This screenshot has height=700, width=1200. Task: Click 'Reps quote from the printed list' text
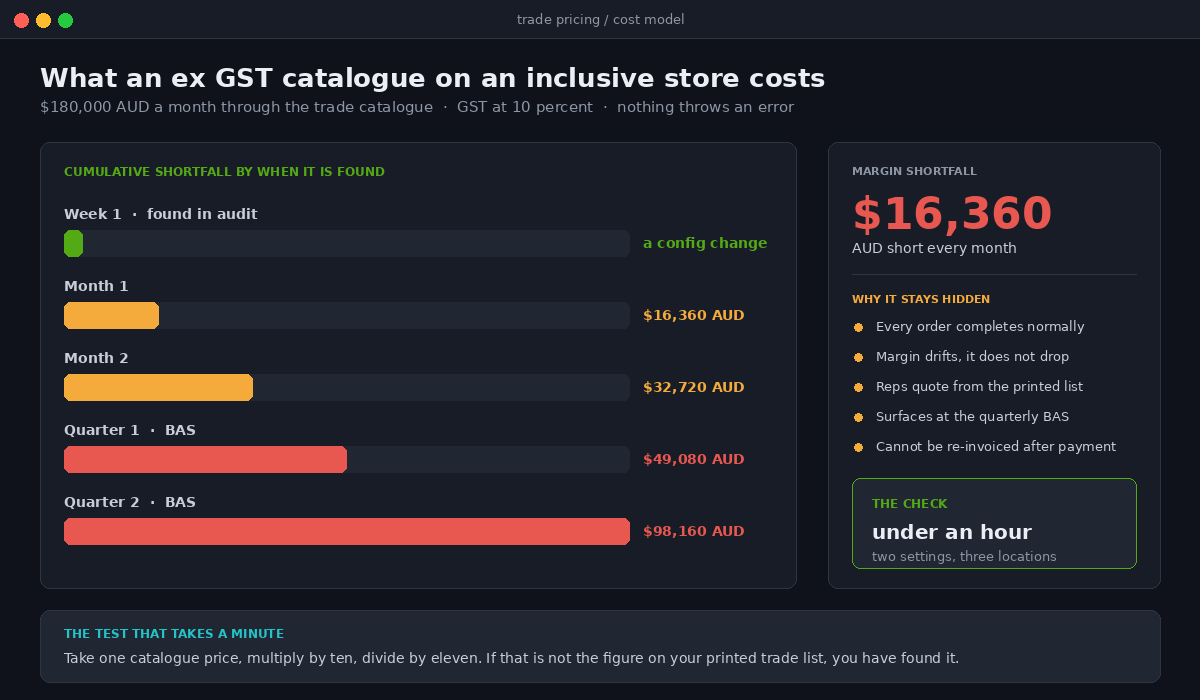979,387
